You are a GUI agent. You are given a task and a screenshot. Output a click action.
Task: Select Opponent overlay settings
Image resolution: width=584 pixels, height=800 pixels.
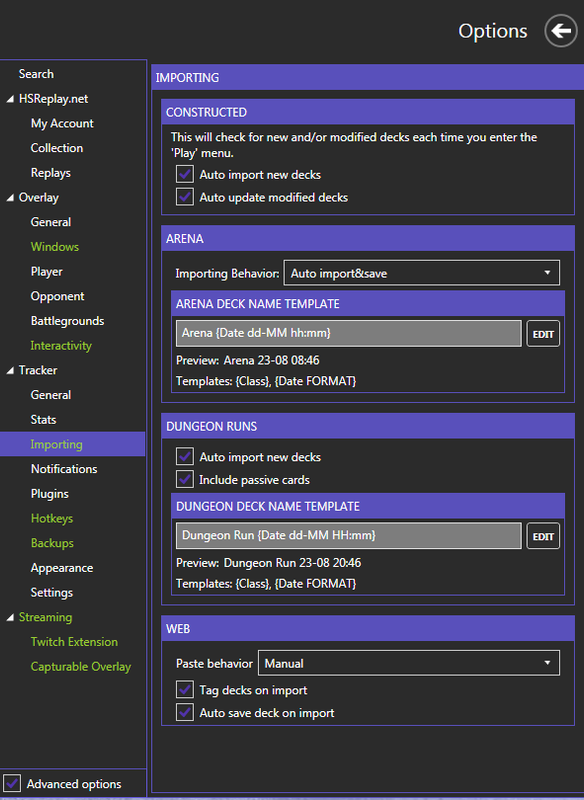57,296
